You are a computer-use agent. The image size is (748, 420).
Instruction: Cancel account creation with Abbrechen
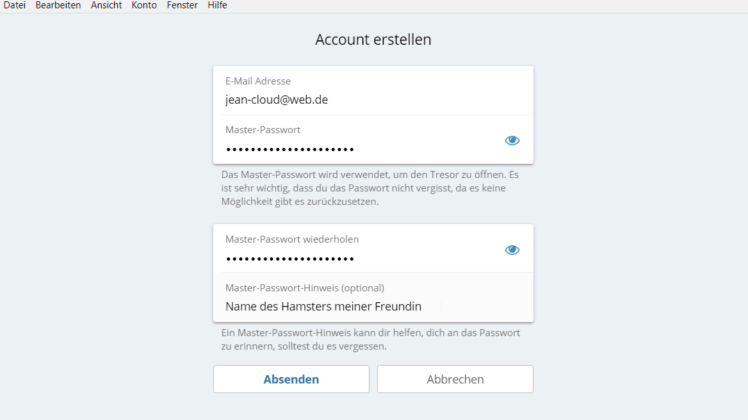pos(455,379)
